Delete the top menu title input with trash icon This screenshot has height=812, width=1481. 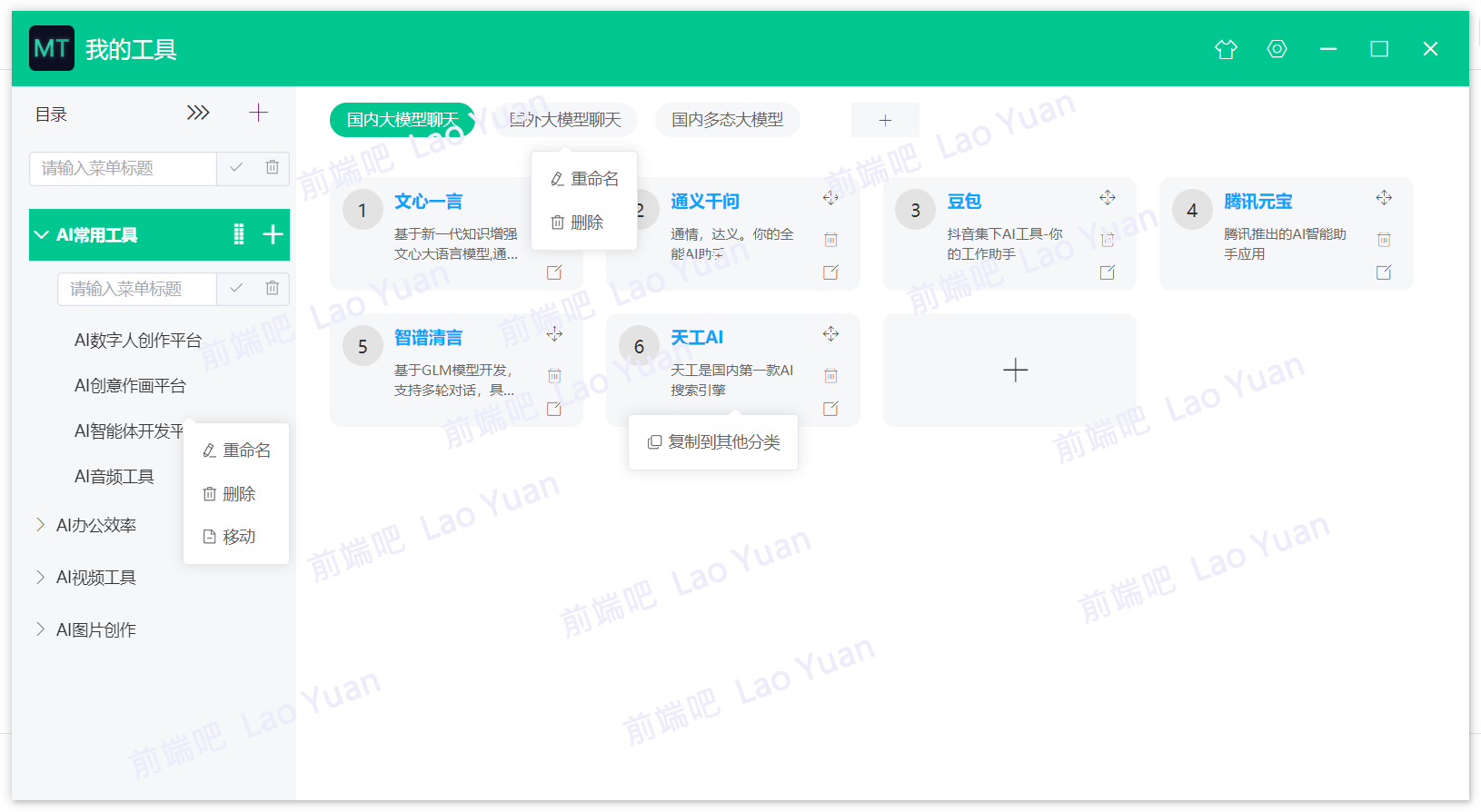272,168
